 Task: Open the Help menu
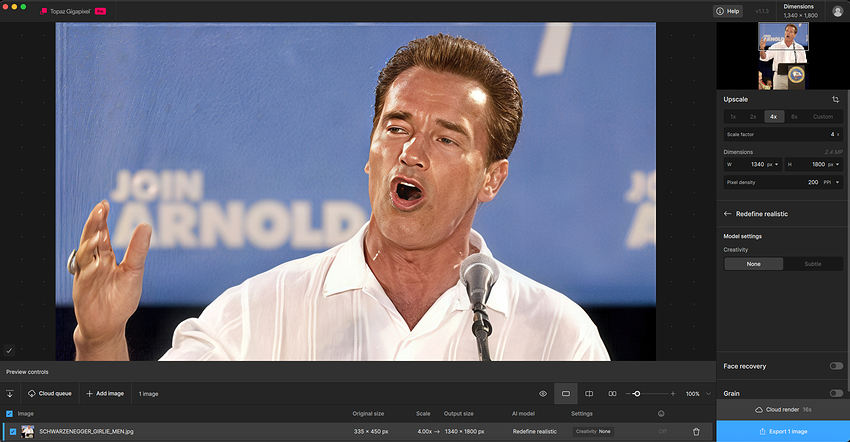point(727,11)
